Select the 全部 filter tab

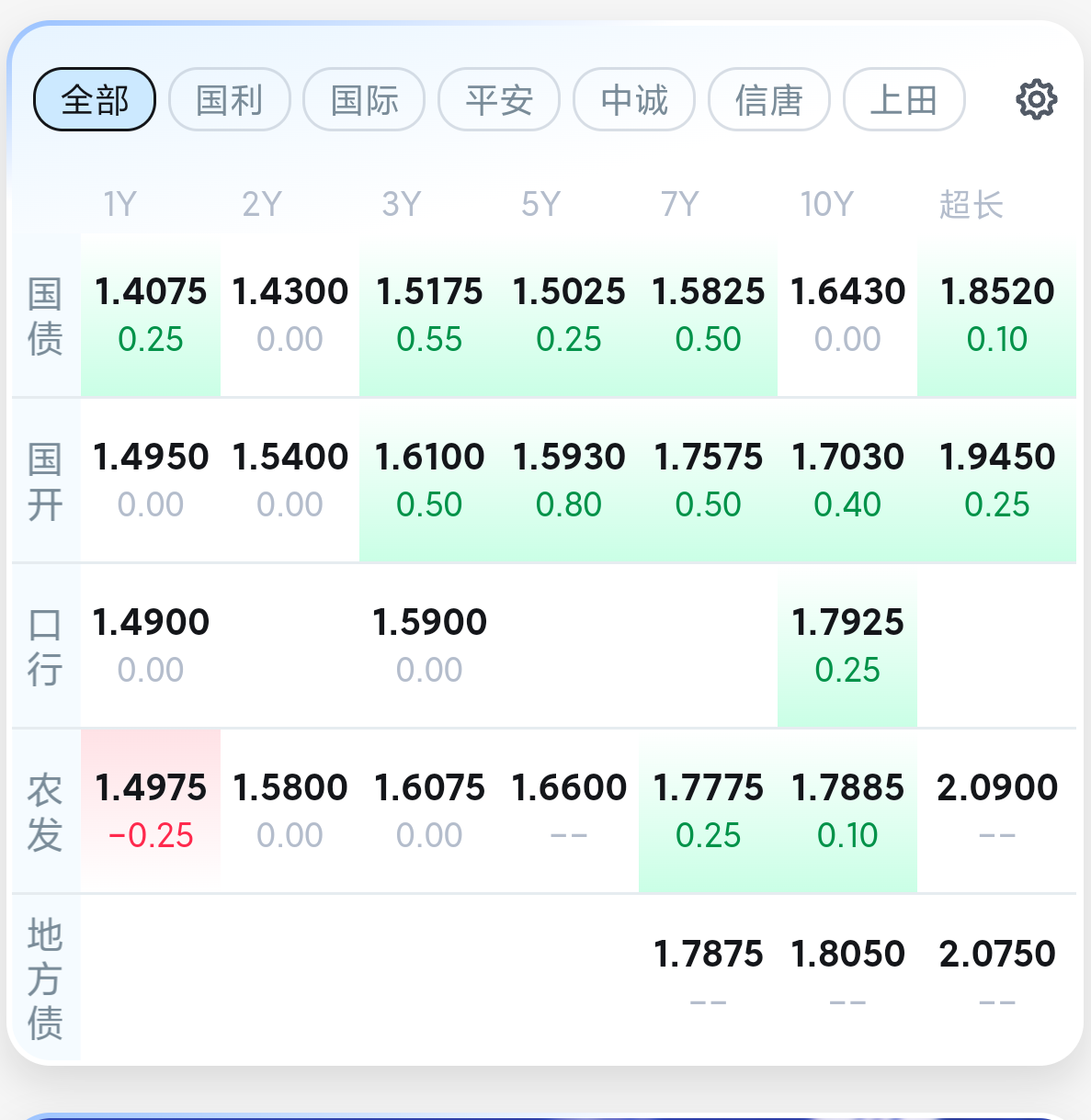pos(95,99)
